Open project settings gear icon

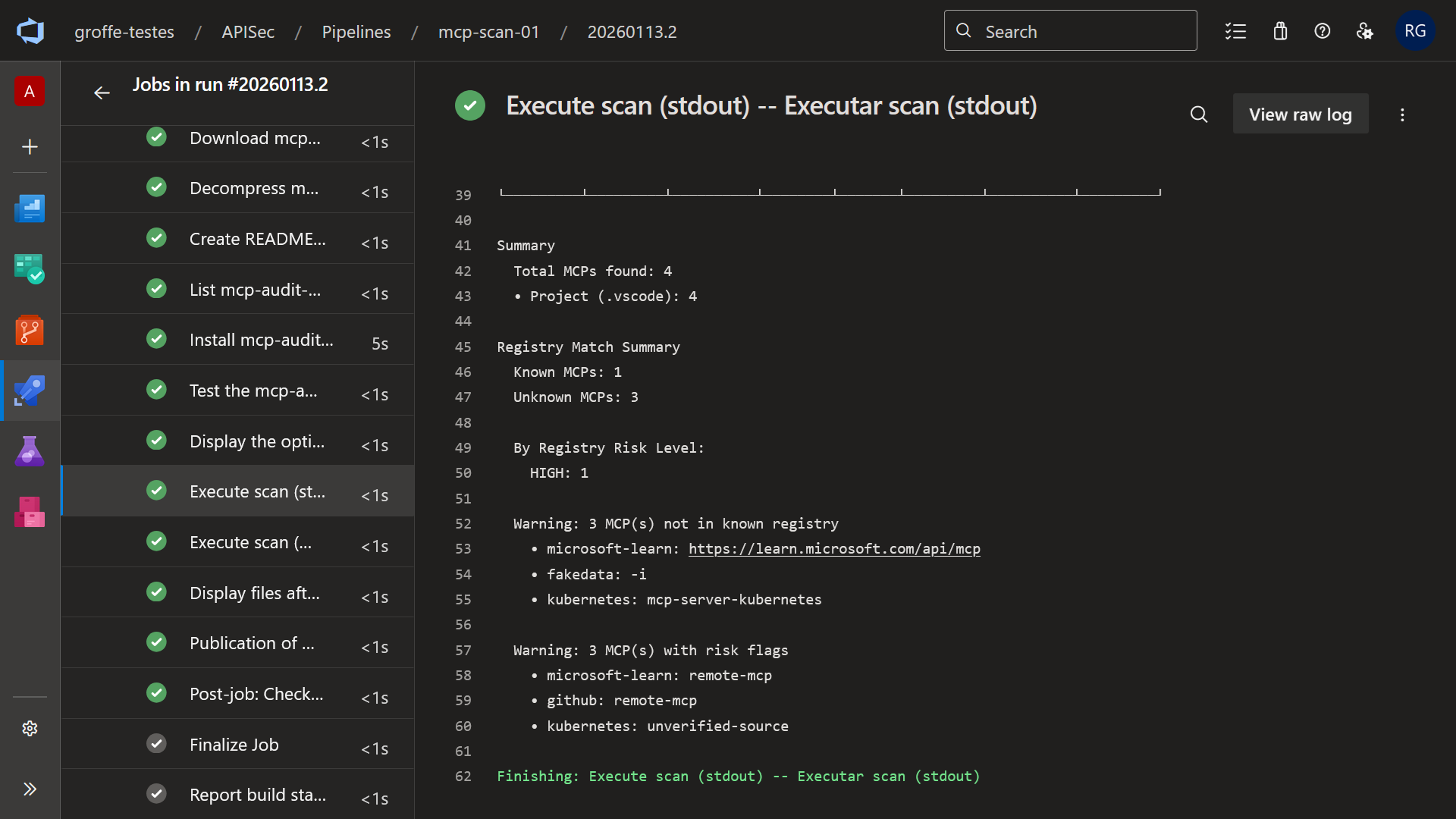coord(30,728)
